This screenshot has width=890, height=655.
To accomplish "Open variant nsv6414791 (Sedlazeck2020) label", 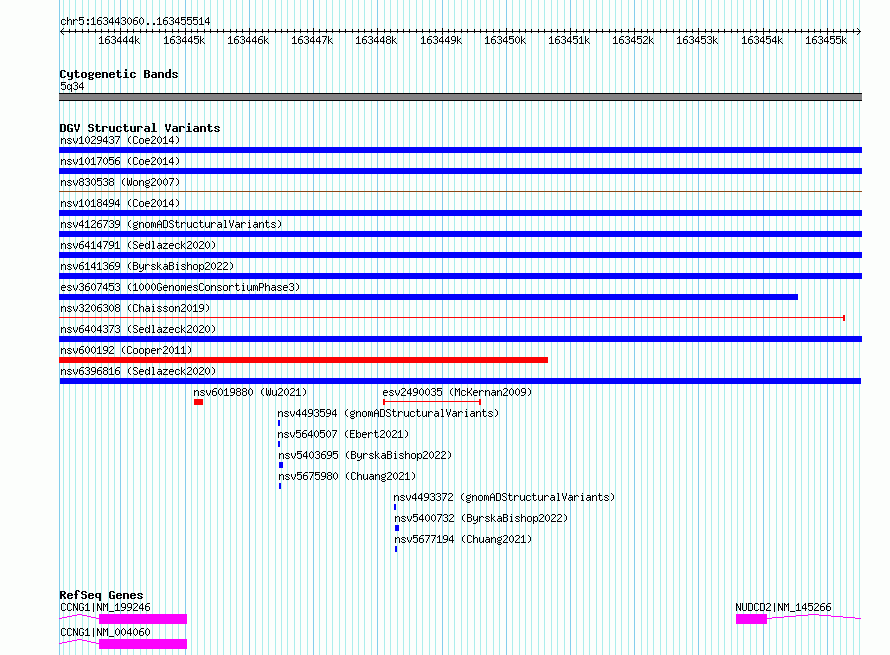I will click(x=138, y=245).
